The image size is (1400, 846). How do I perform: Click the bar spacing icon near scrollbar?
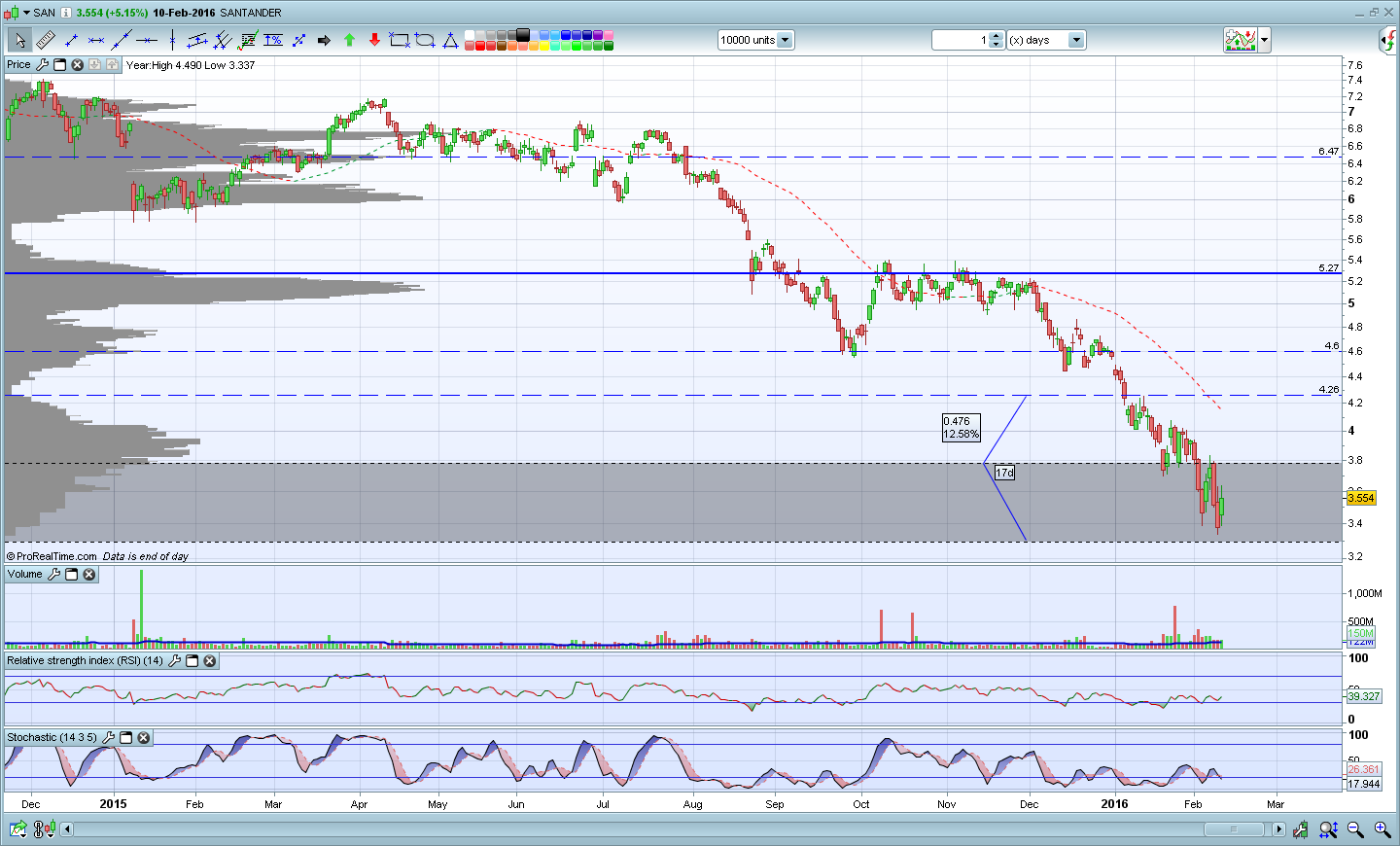[x=1302, y=829]
